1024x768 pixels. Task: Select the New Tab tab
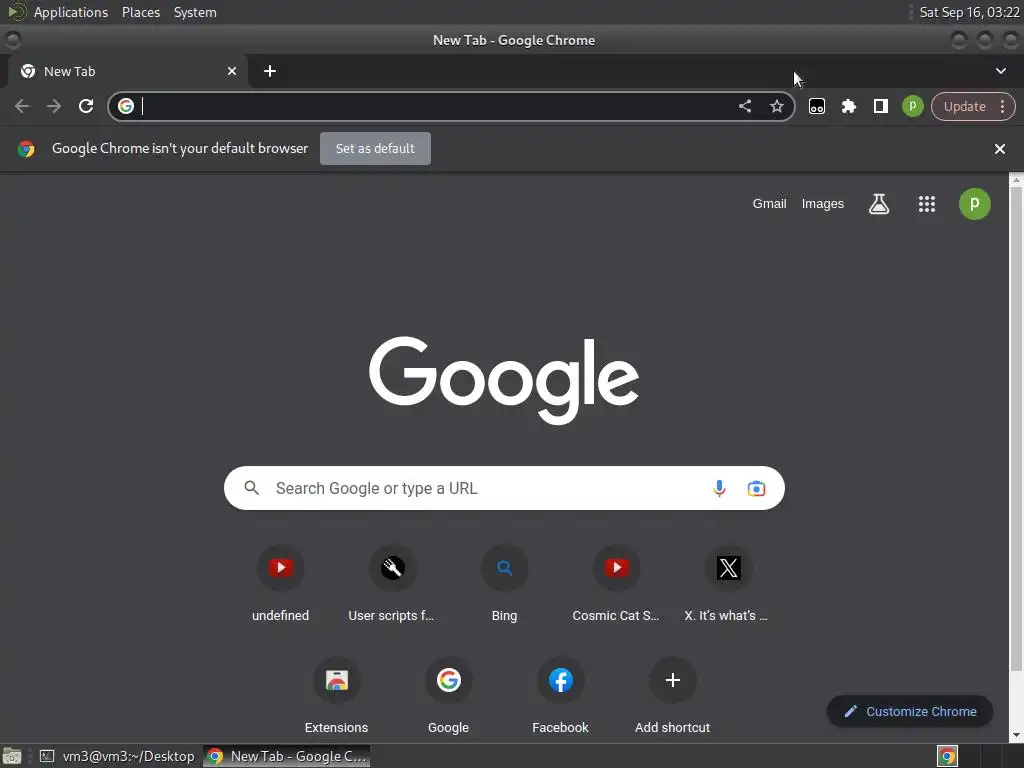(x=127, y=71)
